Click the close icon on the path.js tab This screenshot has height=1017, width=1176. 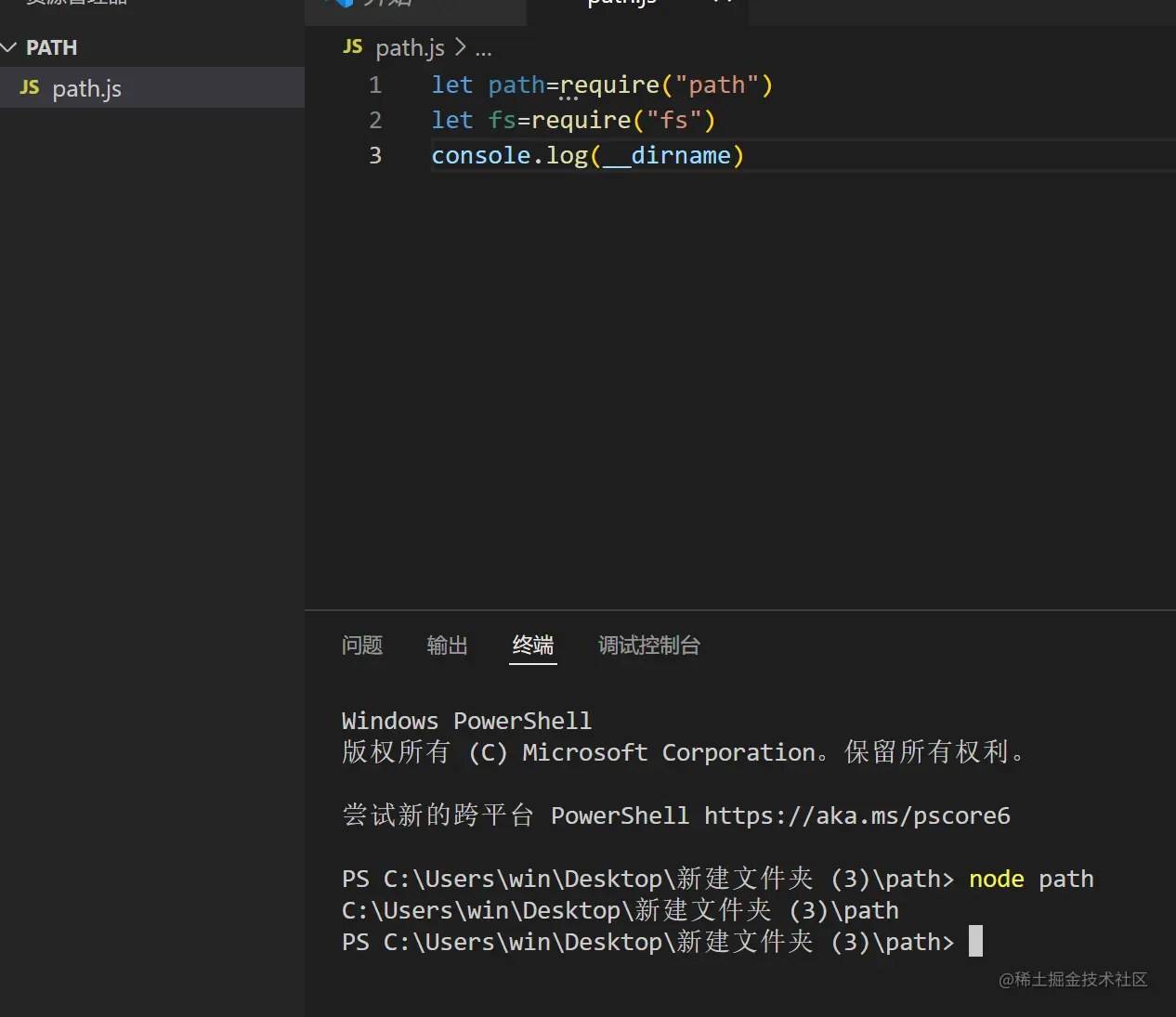point(722,3)
